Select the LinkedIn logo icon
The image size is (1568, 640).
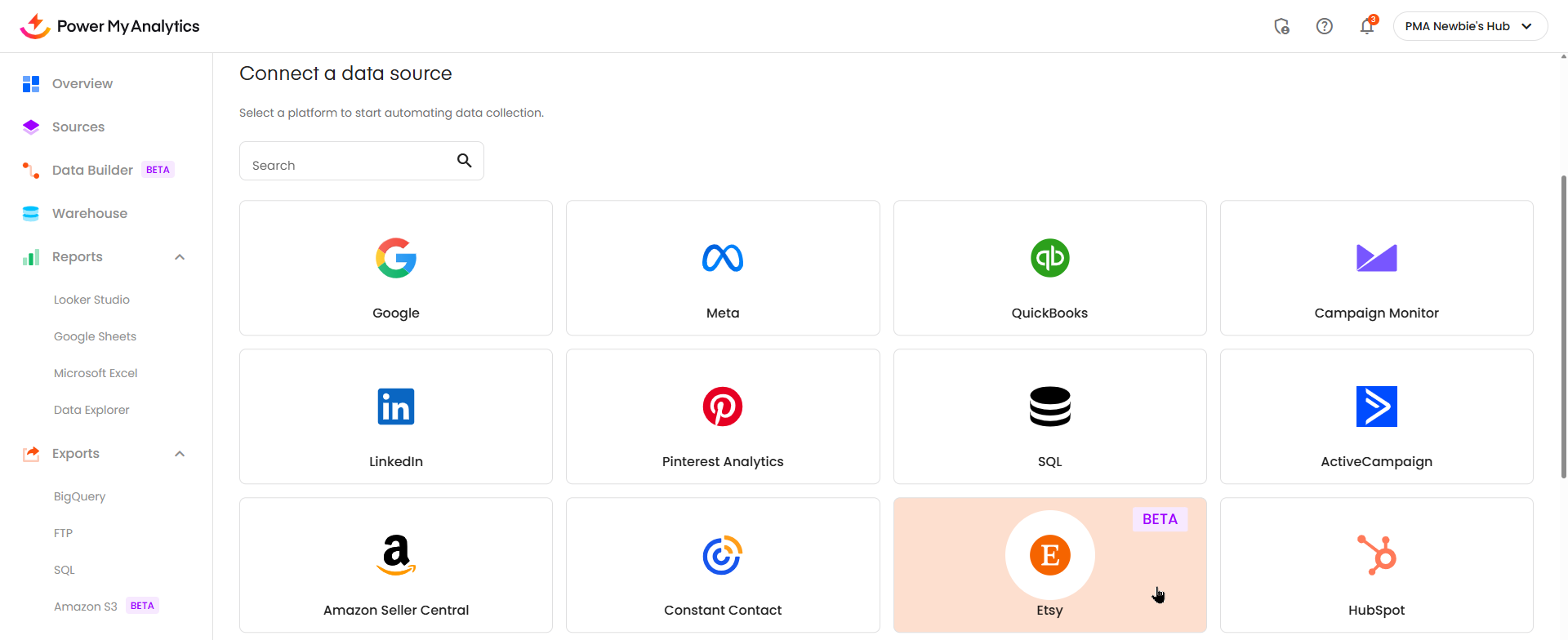click(396, 407)
